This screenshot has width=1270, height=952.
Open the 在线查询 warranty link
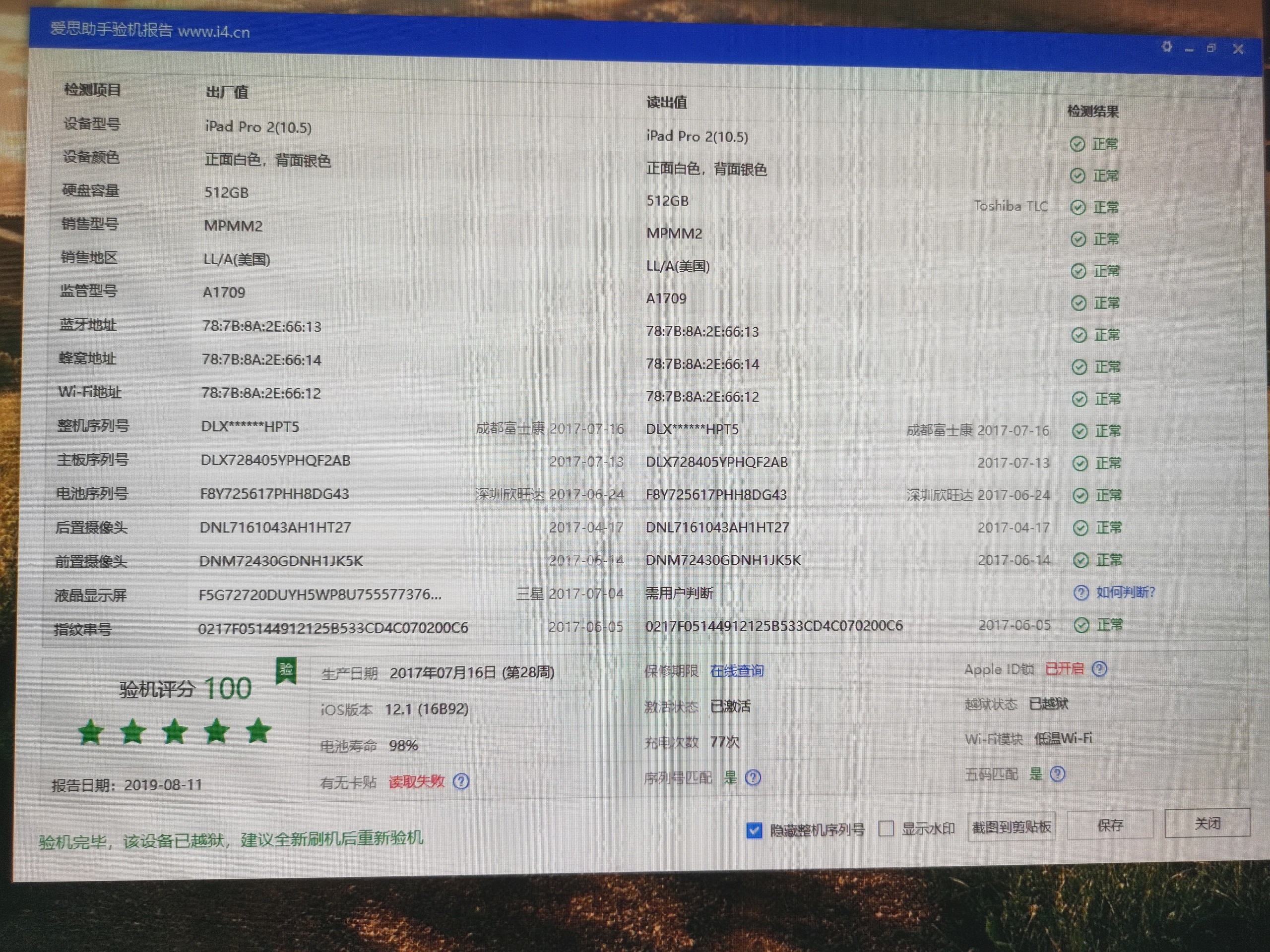(737, 671)
